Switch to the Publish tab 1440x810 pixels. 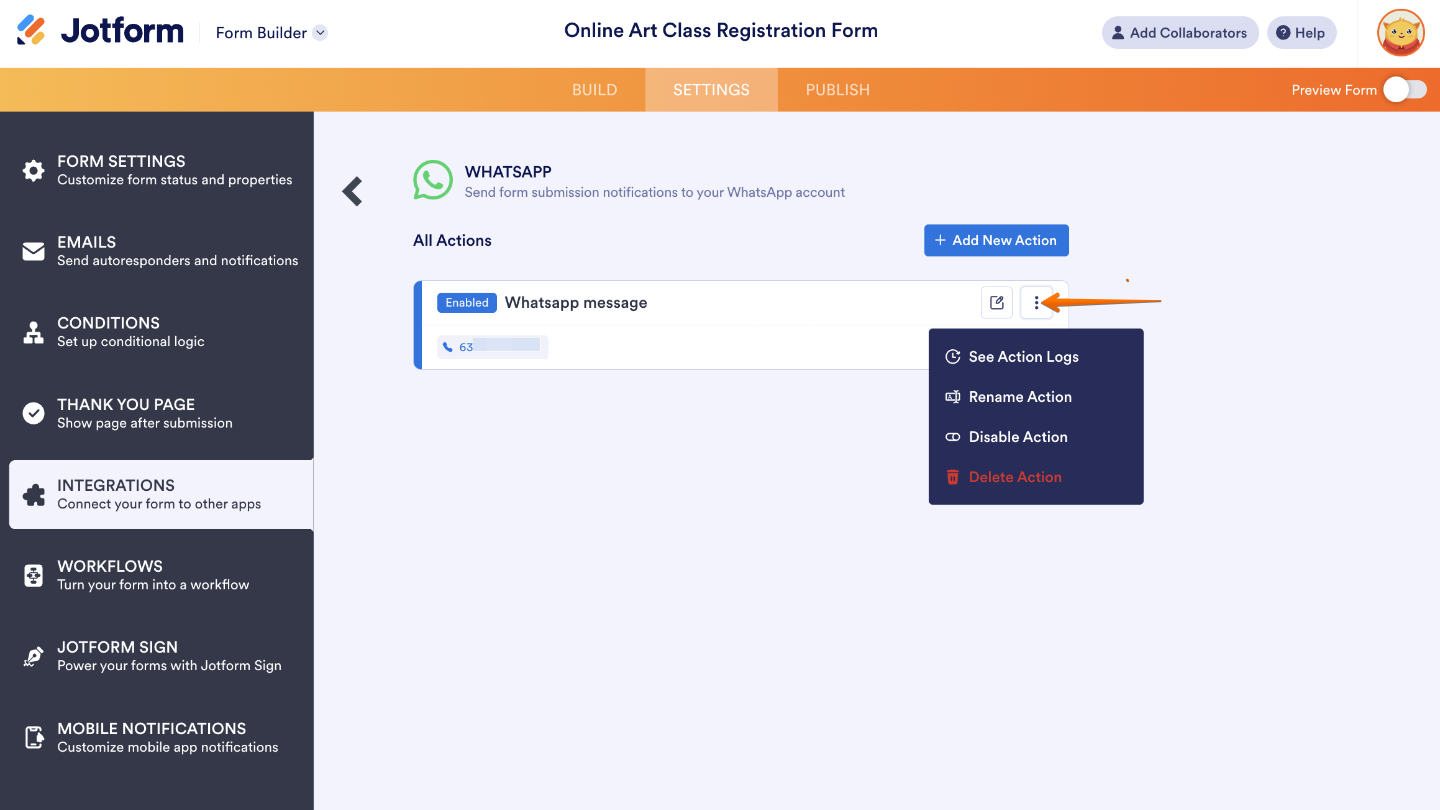pos(837,89)
